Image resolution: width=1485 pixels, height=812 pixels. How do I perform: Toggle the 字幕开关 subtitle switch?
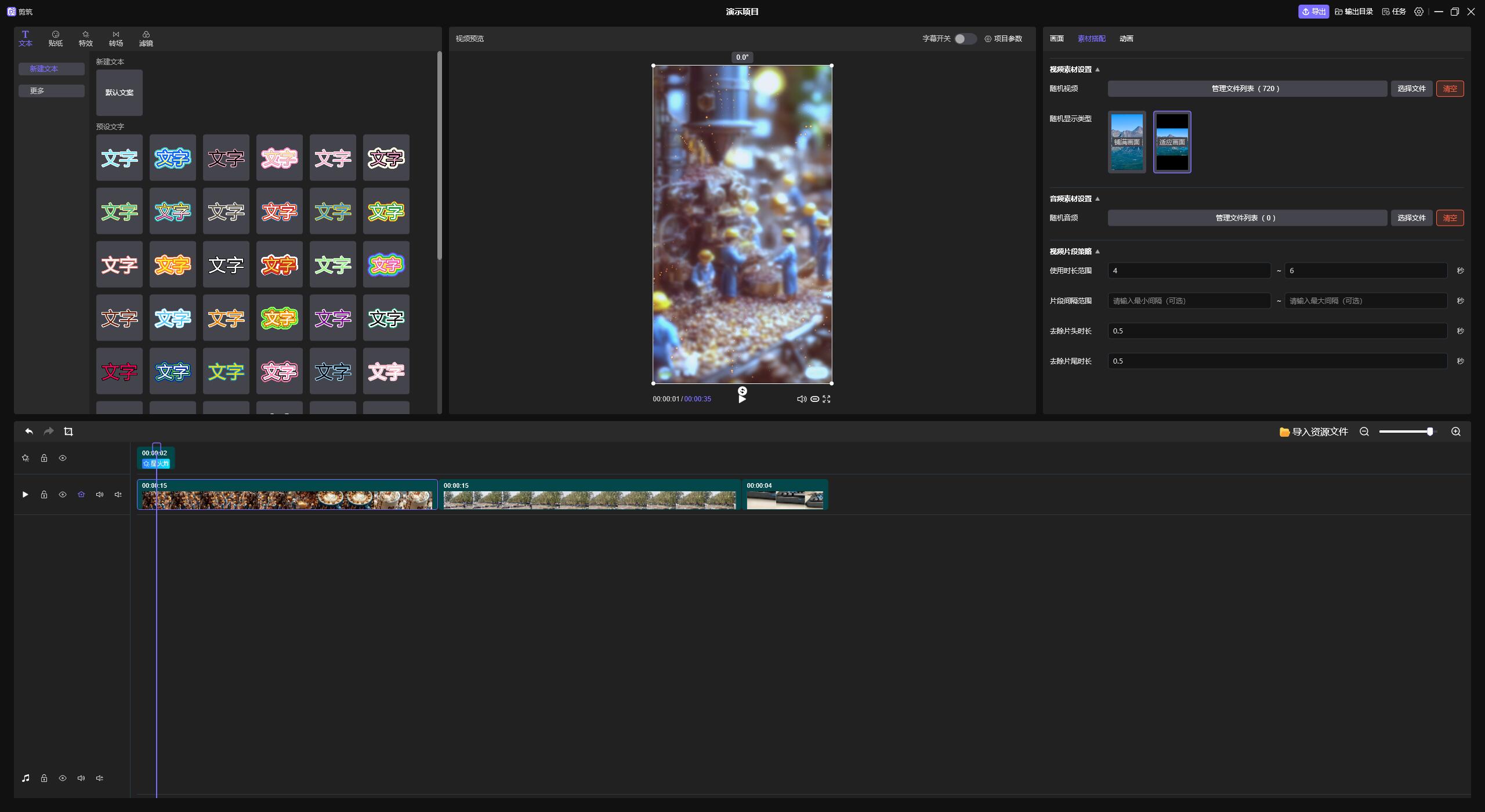965,39
